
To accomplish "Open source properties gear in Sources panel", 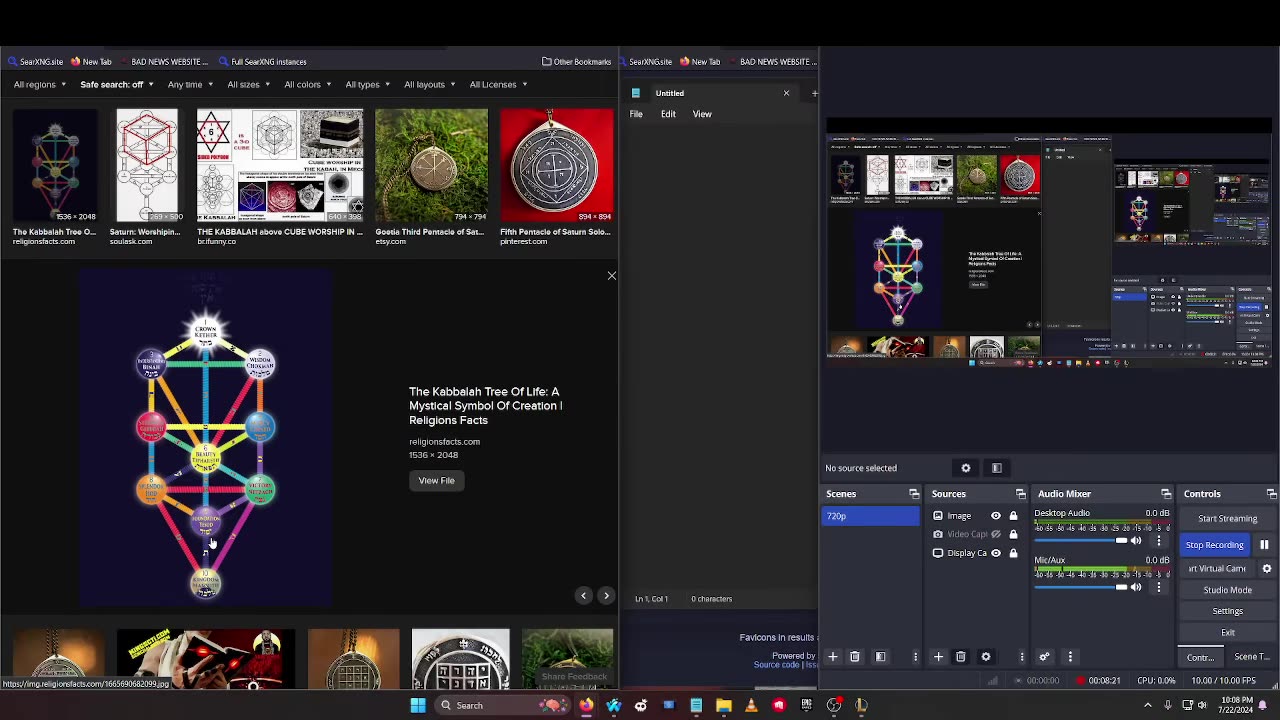I will (x=986, y=657).
